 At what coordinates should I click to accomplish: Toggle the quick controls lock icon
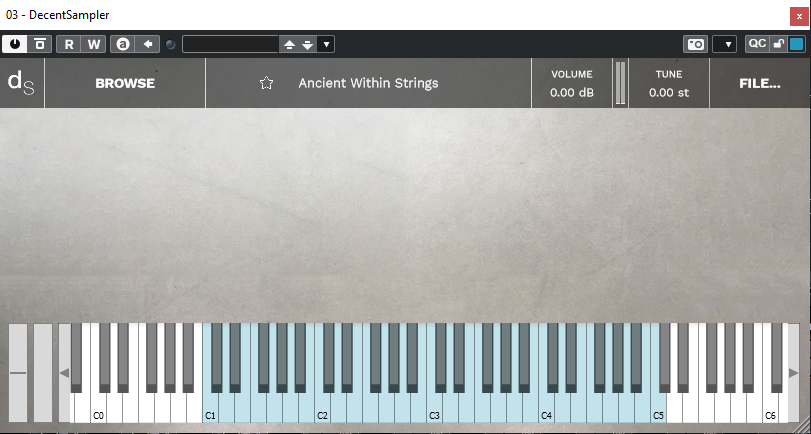pos(778,44)
